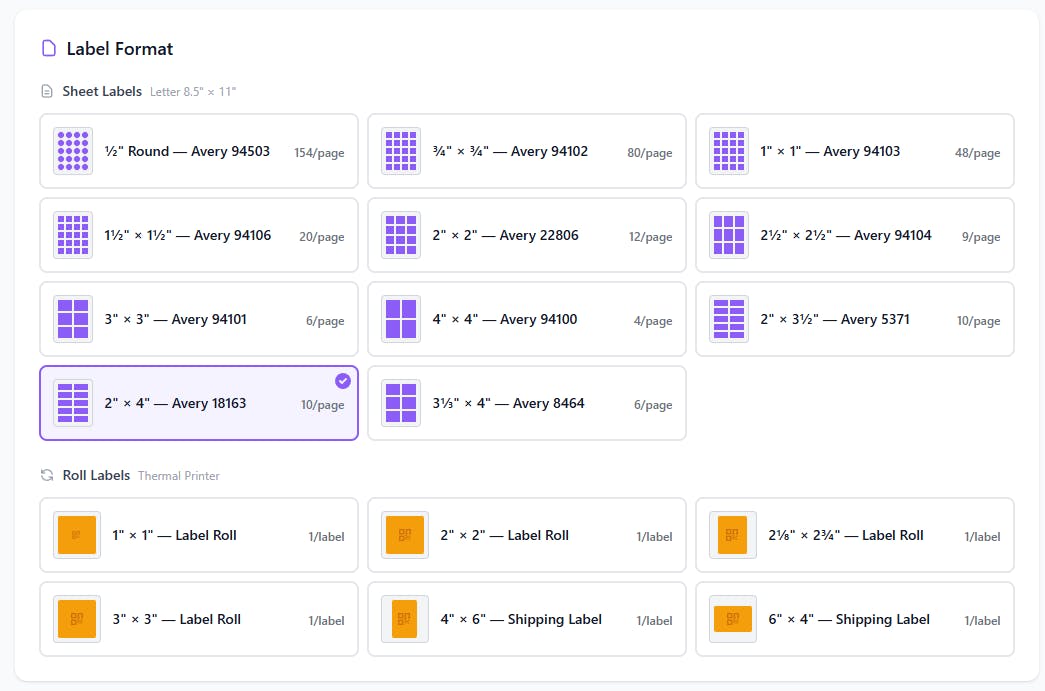This screenshot has width=1045, height=691.
Task: Click the 1½" × 1½" Avery 94106 grid icon
Action: [73, 235]
